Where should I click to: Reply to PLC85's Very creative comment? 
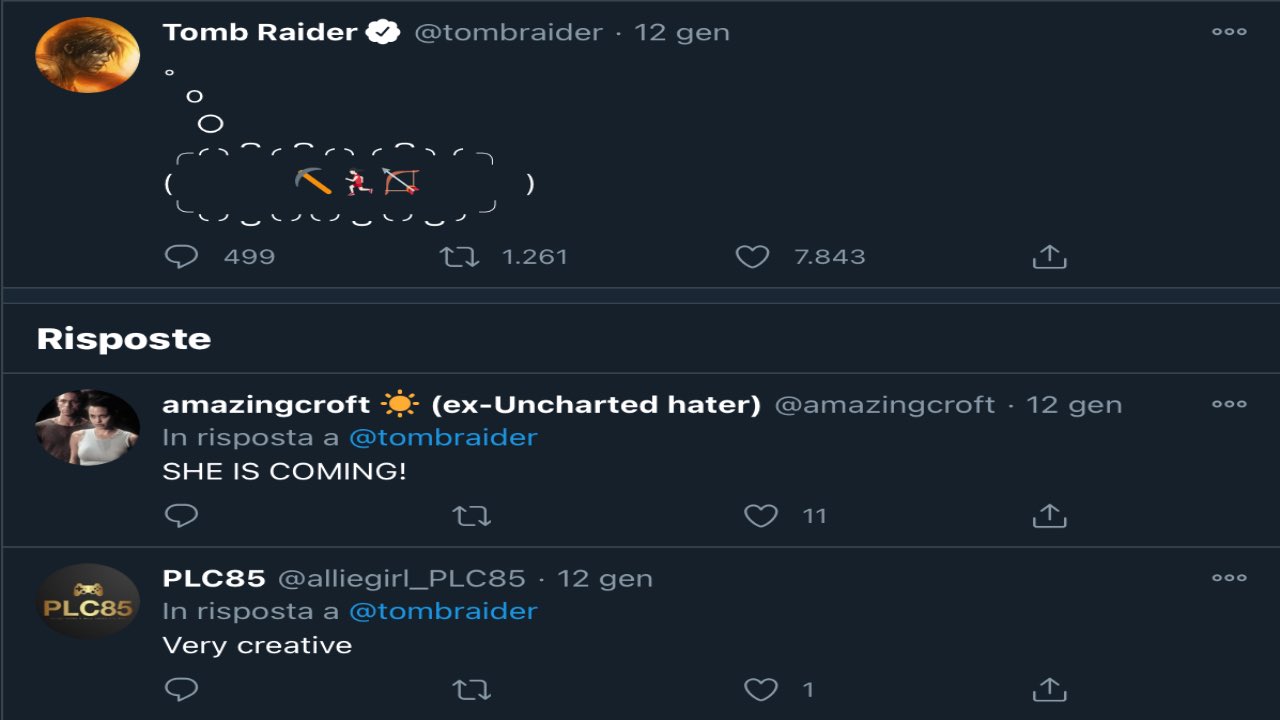tap(181, 689)
